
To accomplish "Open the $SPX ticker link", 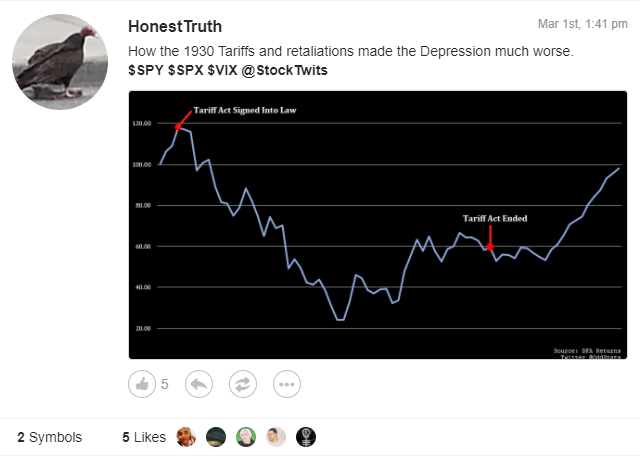I will [x=186, y=70].
